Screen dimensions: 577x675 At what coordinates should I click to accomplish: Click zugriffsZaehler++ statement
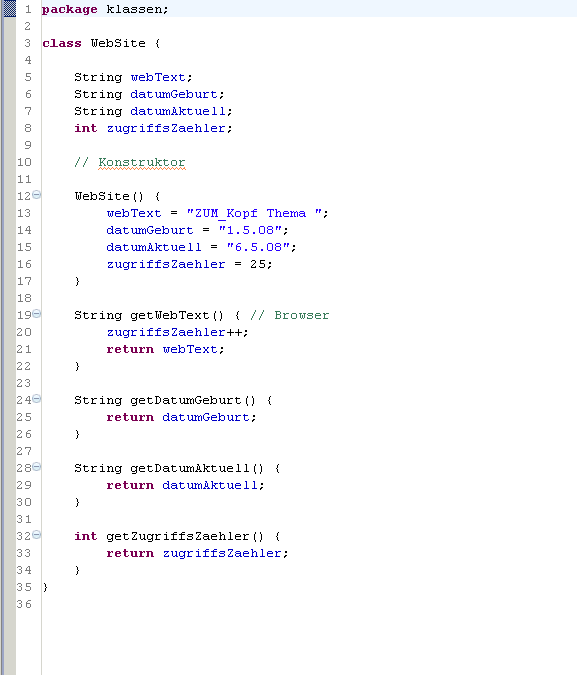point(177,332)
